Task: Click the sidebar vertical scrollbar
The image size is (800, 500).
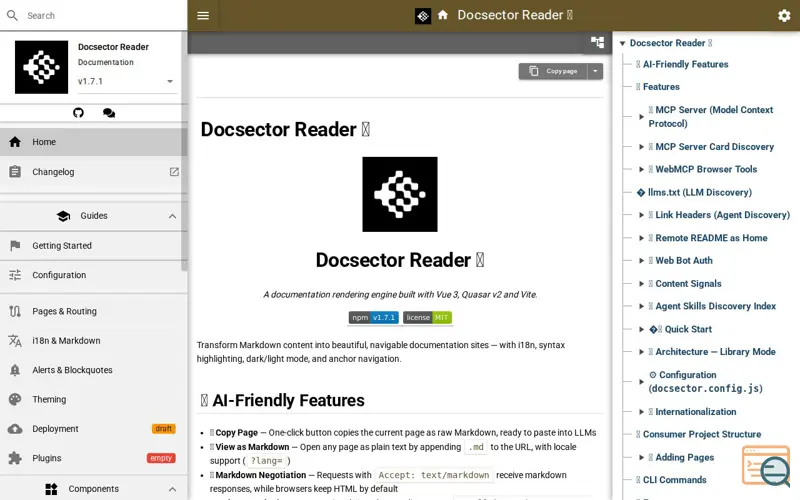Action: 184,152
